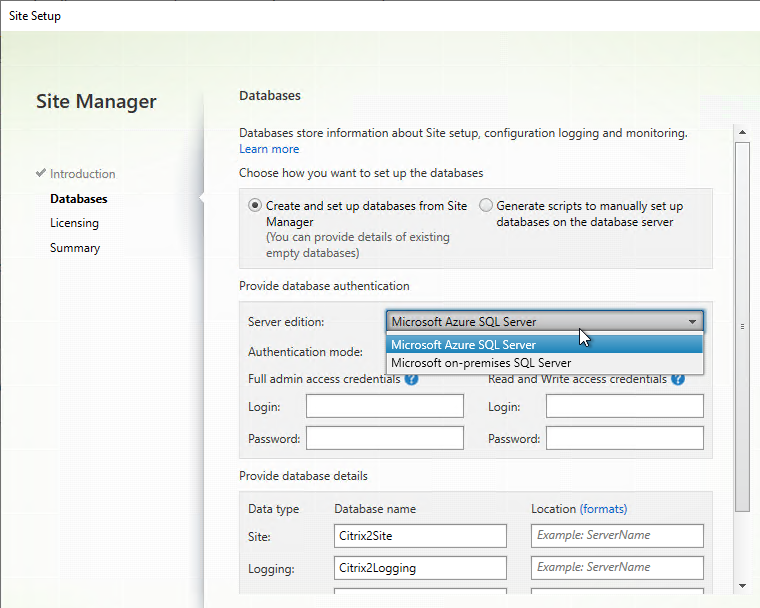Open the Location formats link
Image resolution: width=760 pixels, height=608 pixels.
[603, 509]
